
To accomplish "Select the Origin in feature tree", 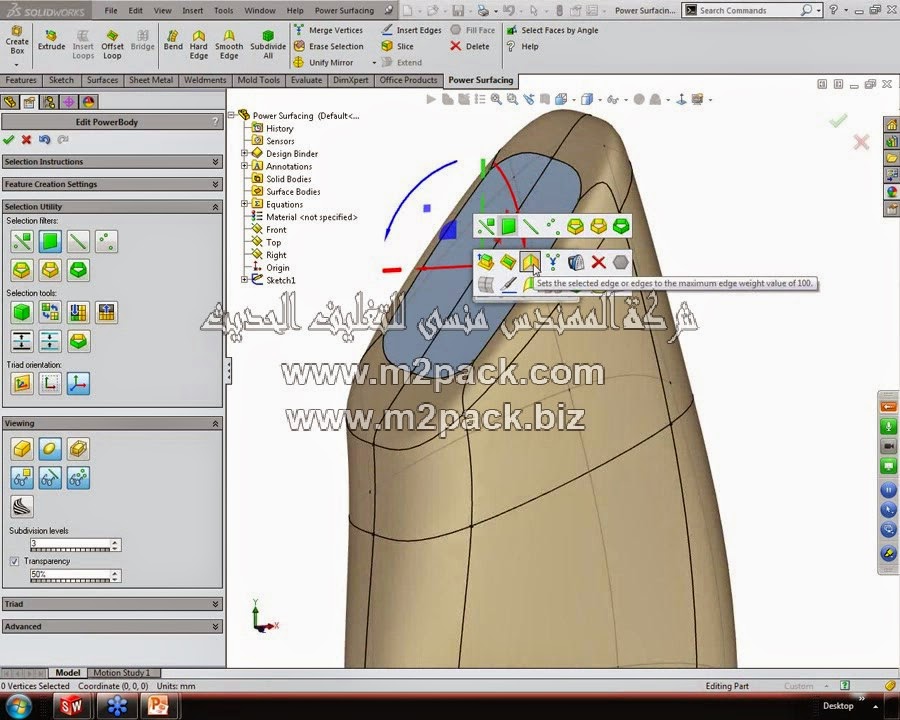I will (x=271, y=268).
